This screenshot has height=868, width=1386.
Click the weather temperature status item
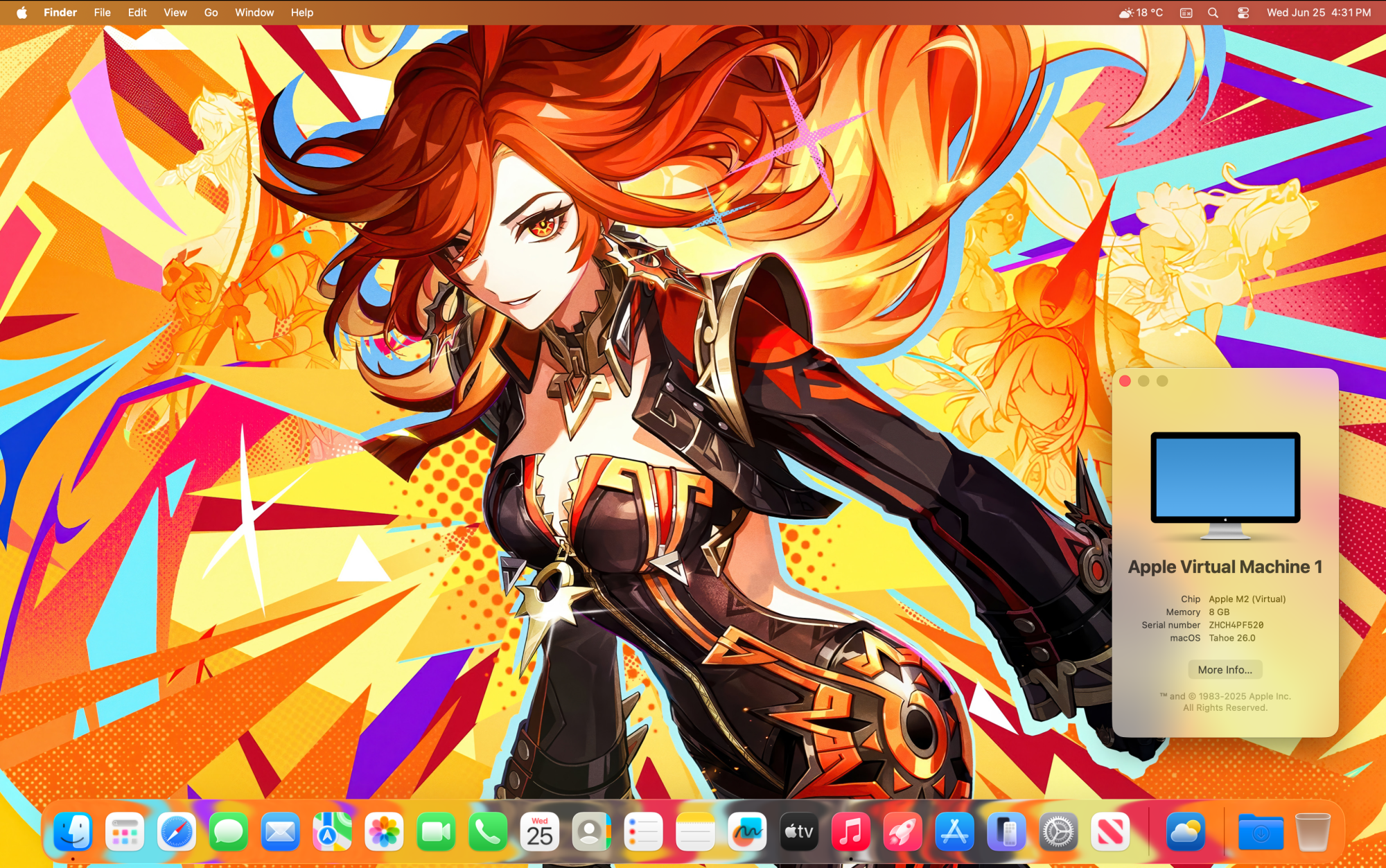pos(1141,12)
